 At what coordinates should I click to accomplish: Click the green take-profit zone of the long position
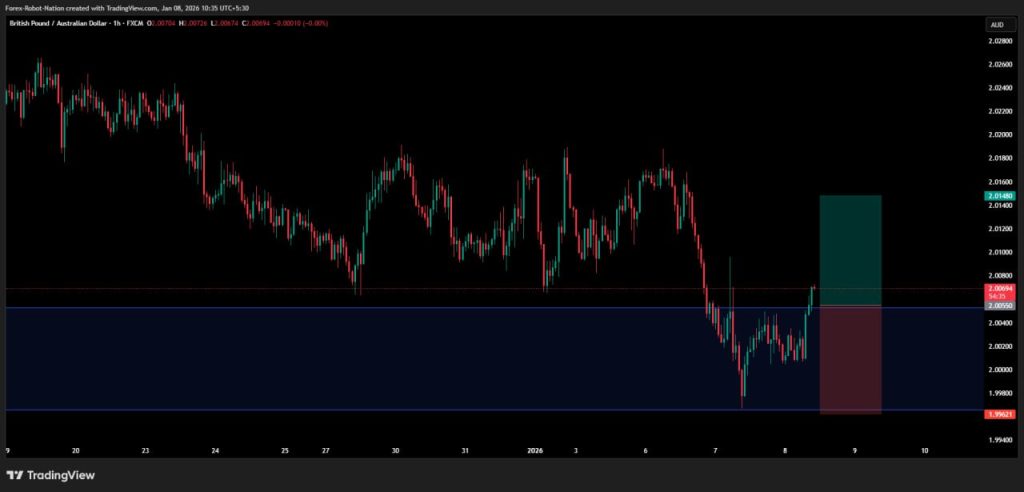[850, 250]
